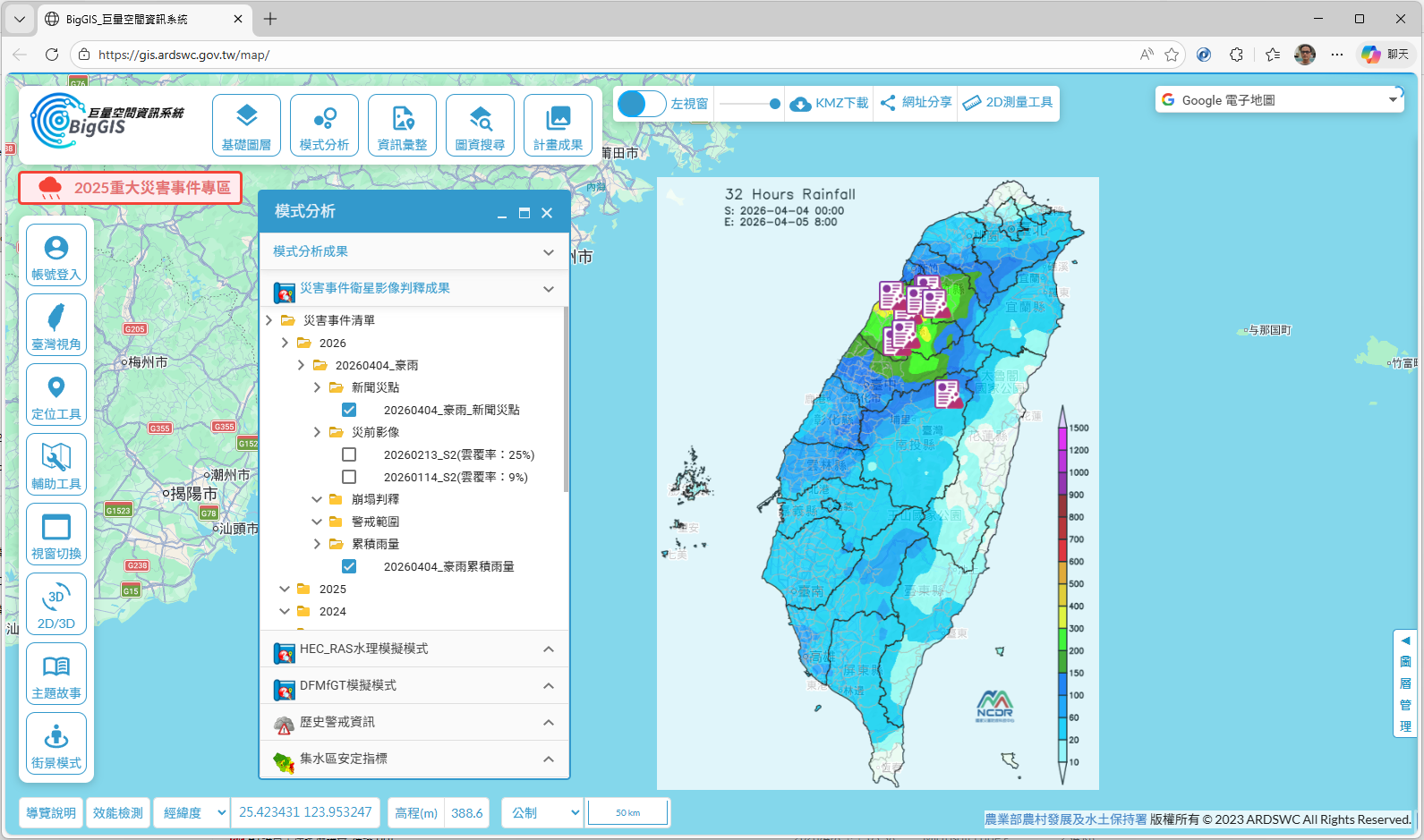Open the Google 電子地圖 basemap dropdown
The image size is (1424, 840).
[1279, 100]
